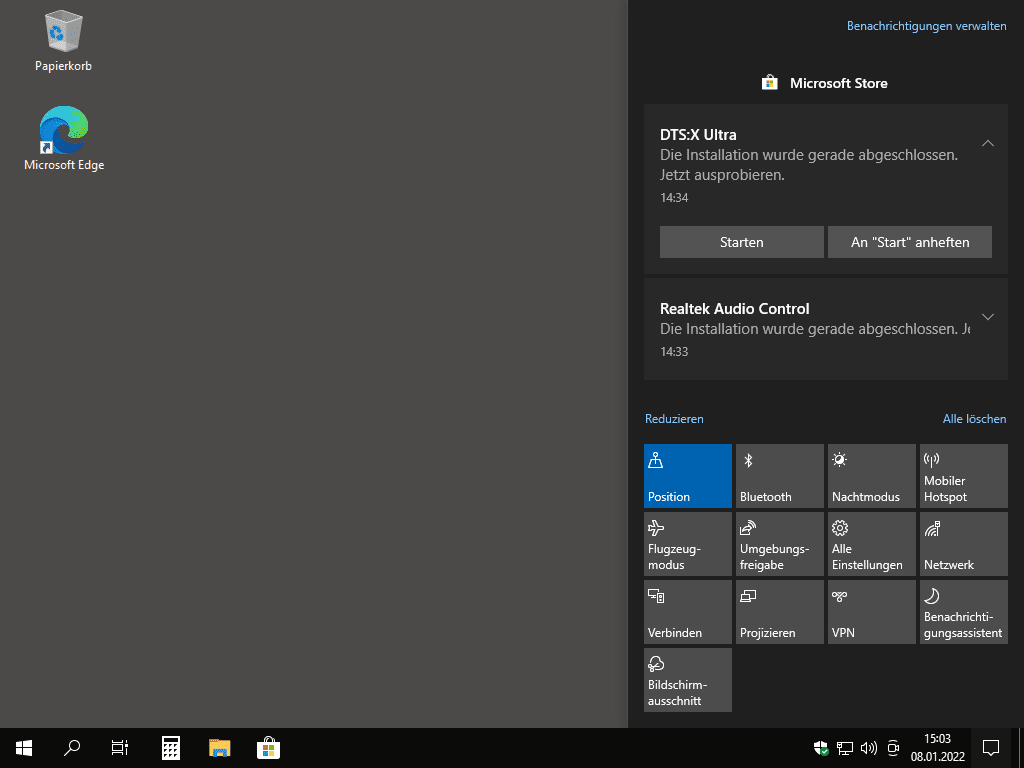
Task: Close the Action Center via notification icon
Action: 991,748
